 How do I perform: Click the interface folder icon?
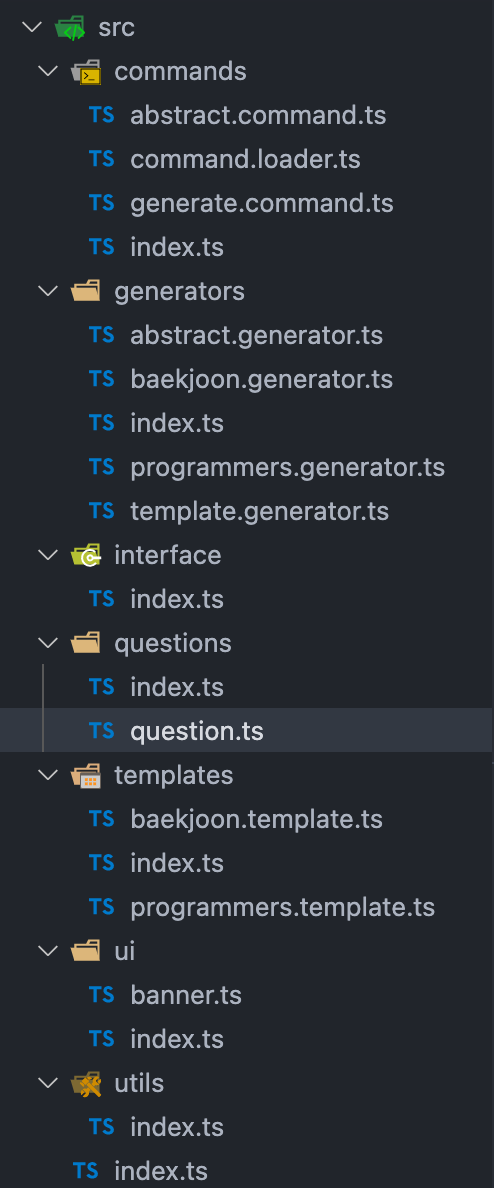[x=86, y=555]
